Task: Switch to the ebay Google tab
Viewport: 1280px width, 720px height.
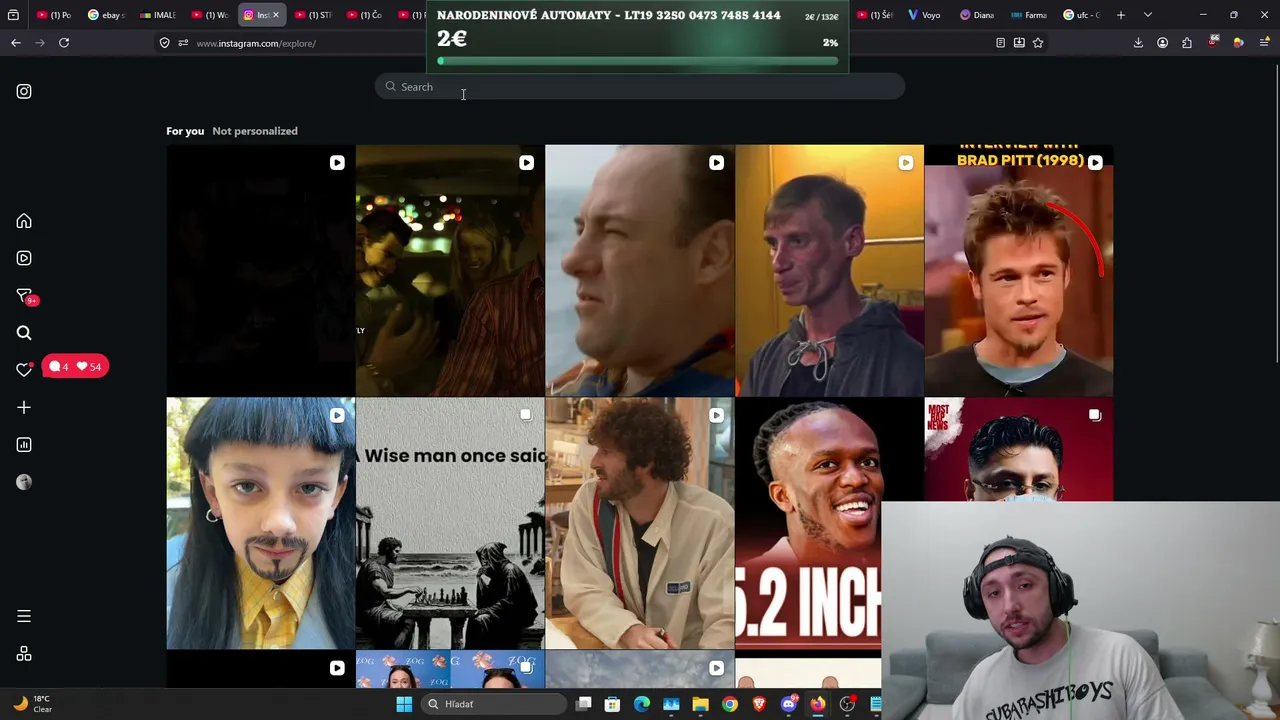Action: point(106,15)
